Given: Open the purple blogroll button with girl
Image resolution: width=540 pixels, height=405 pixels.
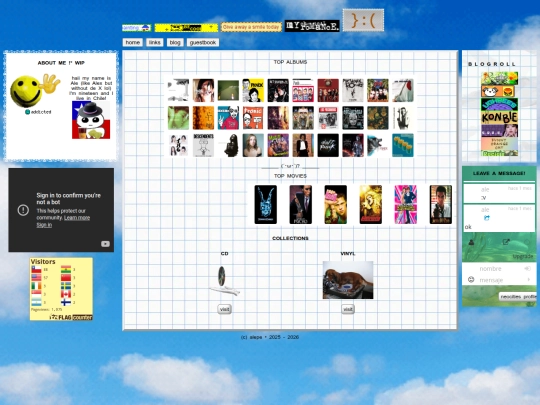Looking at the screenshot, I should coord(499,131).
